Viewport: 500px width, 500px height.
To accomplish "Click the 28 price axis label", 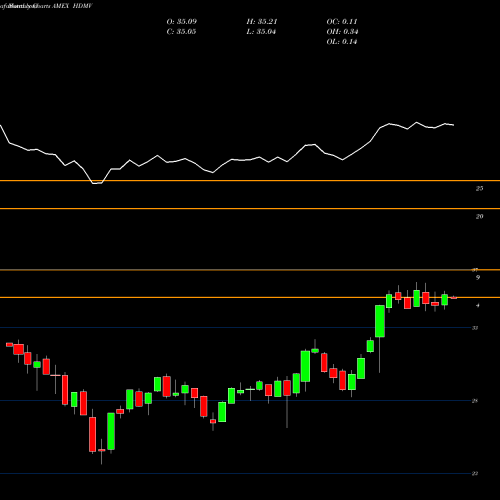I will point(475,401).
